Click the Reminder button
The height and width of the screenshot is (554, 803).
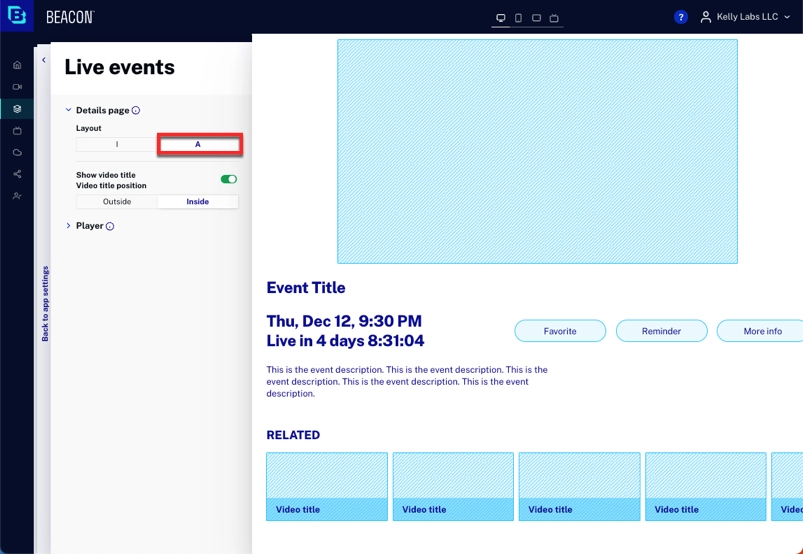point(661,331)
